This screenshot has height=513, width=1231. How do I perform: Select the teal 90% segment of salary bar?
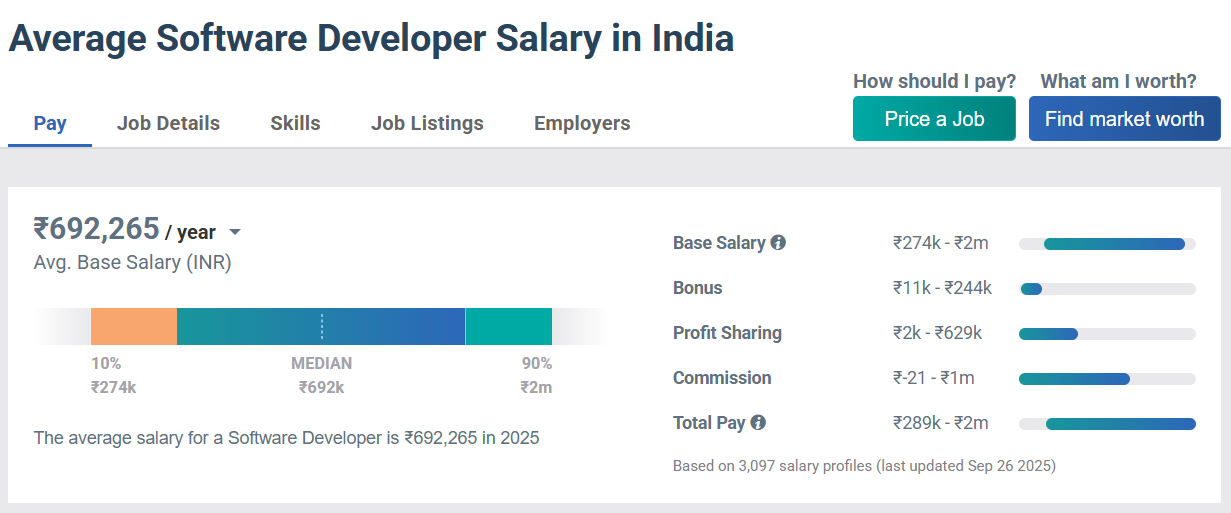tap(509, 327)
